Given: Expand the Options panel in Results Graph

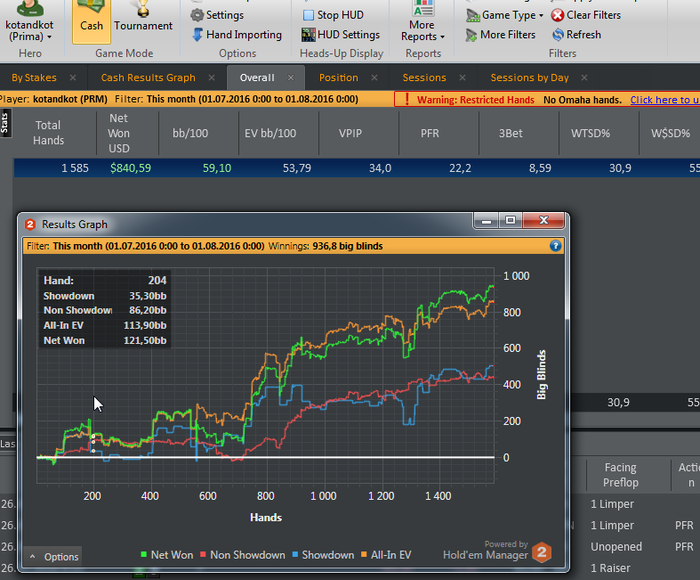Looking at the screenshot, I should coord(54,557).
